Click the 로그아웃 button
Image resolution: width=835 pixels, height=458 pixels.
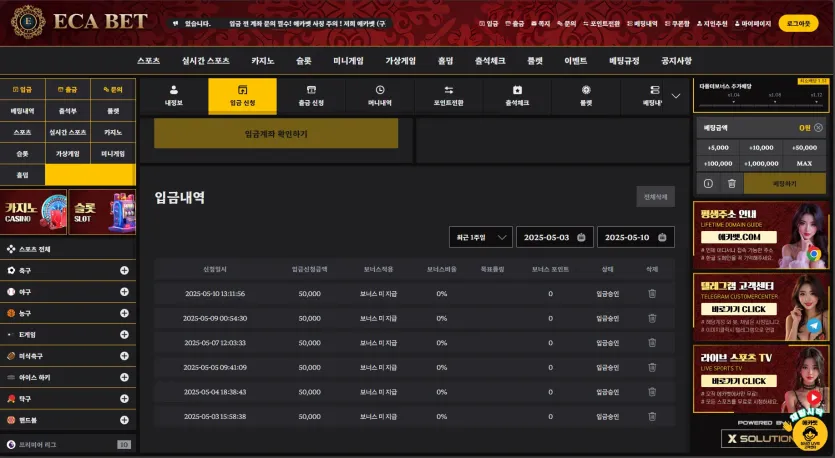click(x=798, y=23)
